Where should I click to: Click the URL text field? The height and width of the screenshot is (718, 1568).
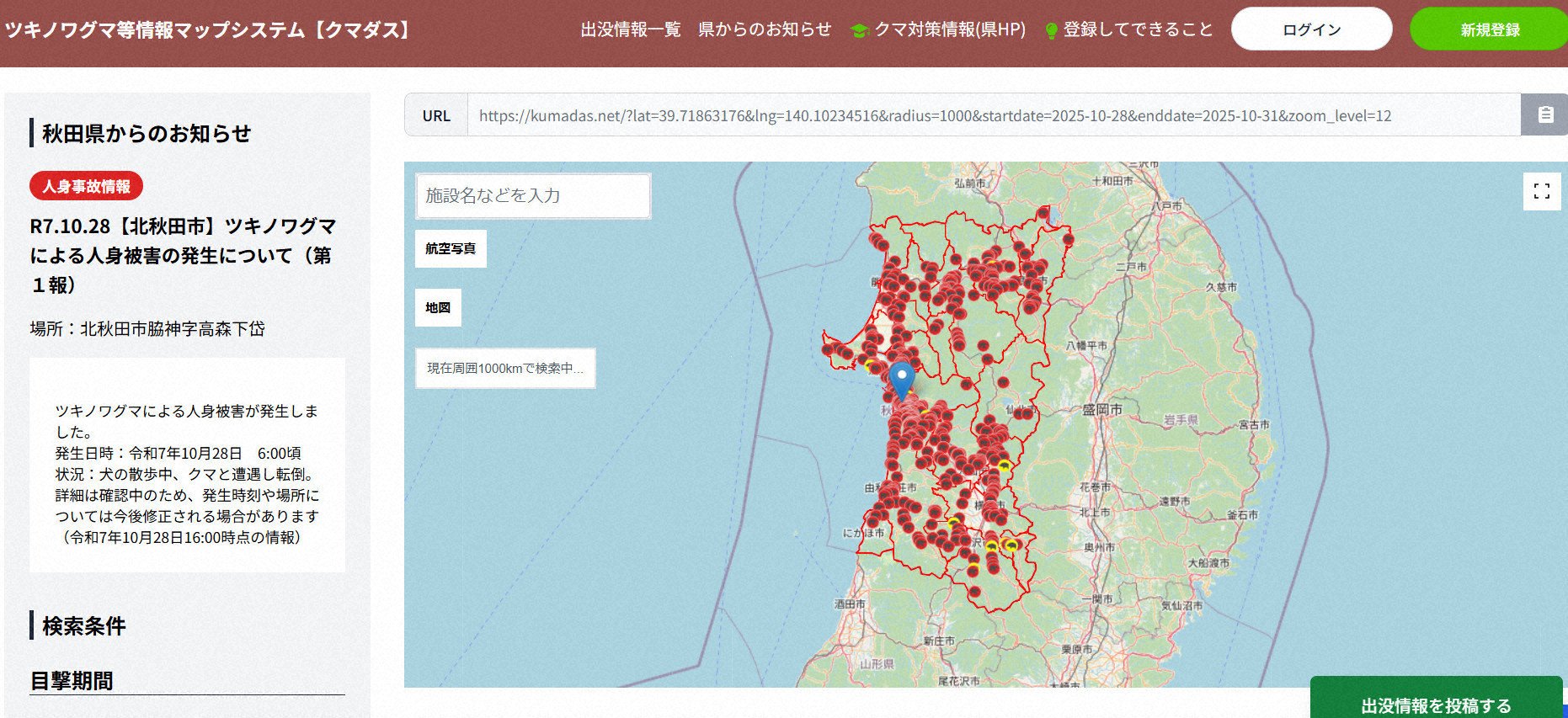point(994,115)
